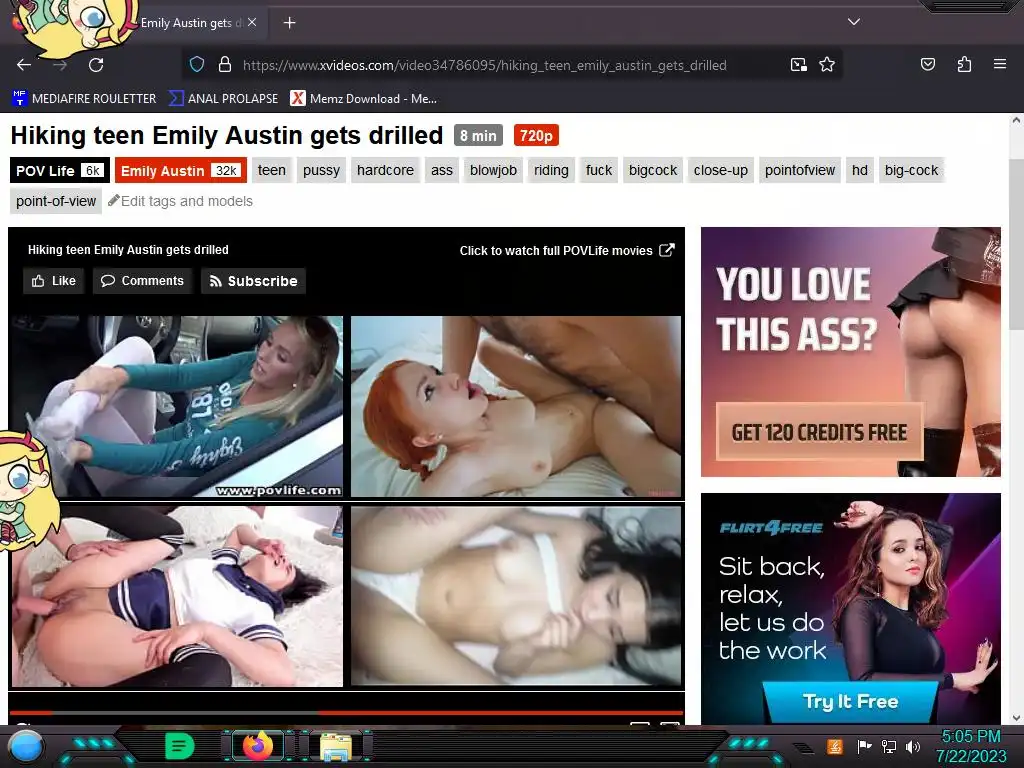Reload the current page

point(96,65)
